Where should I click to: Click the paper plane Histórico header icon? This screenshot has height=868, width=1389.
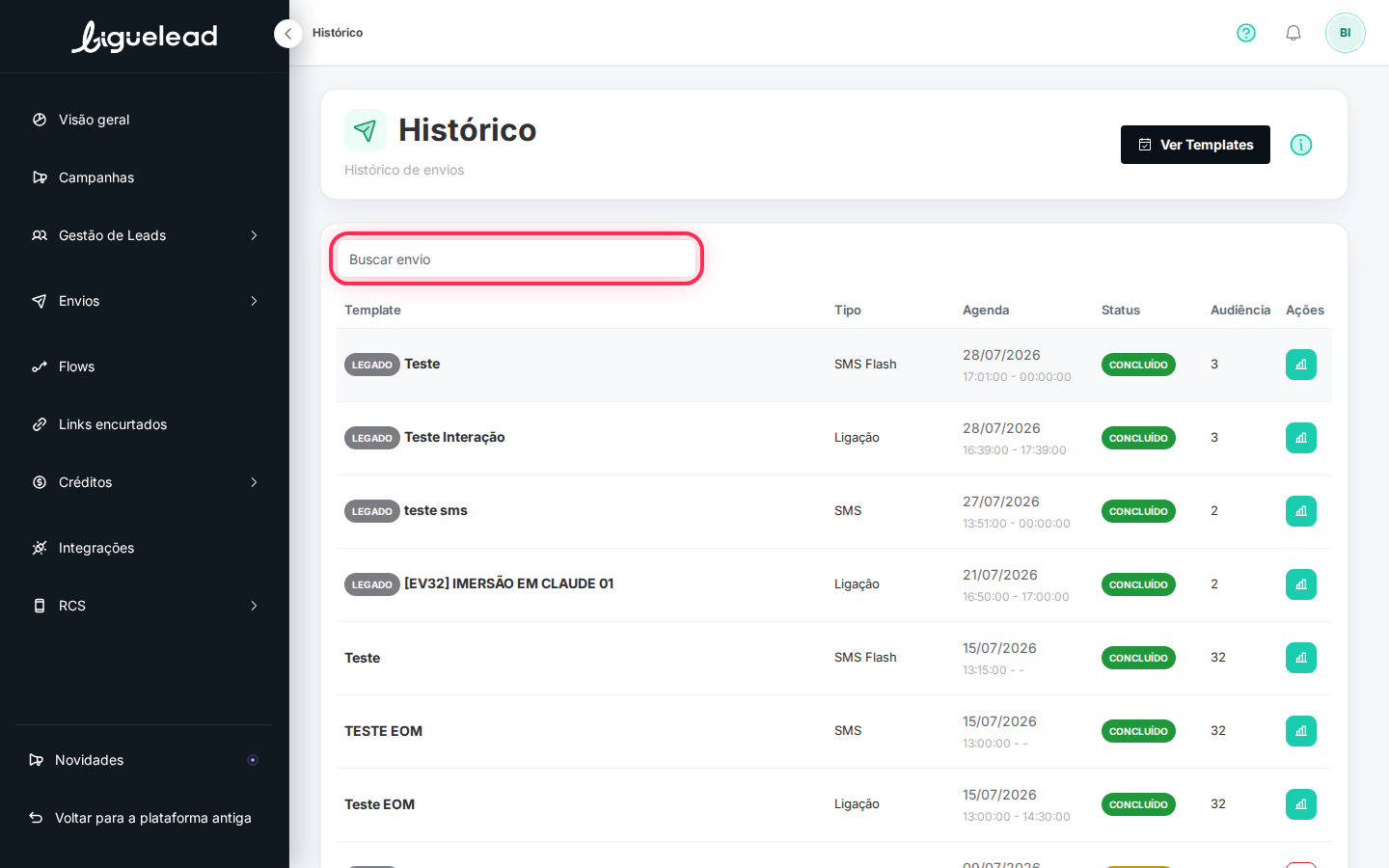click(366, 130)
